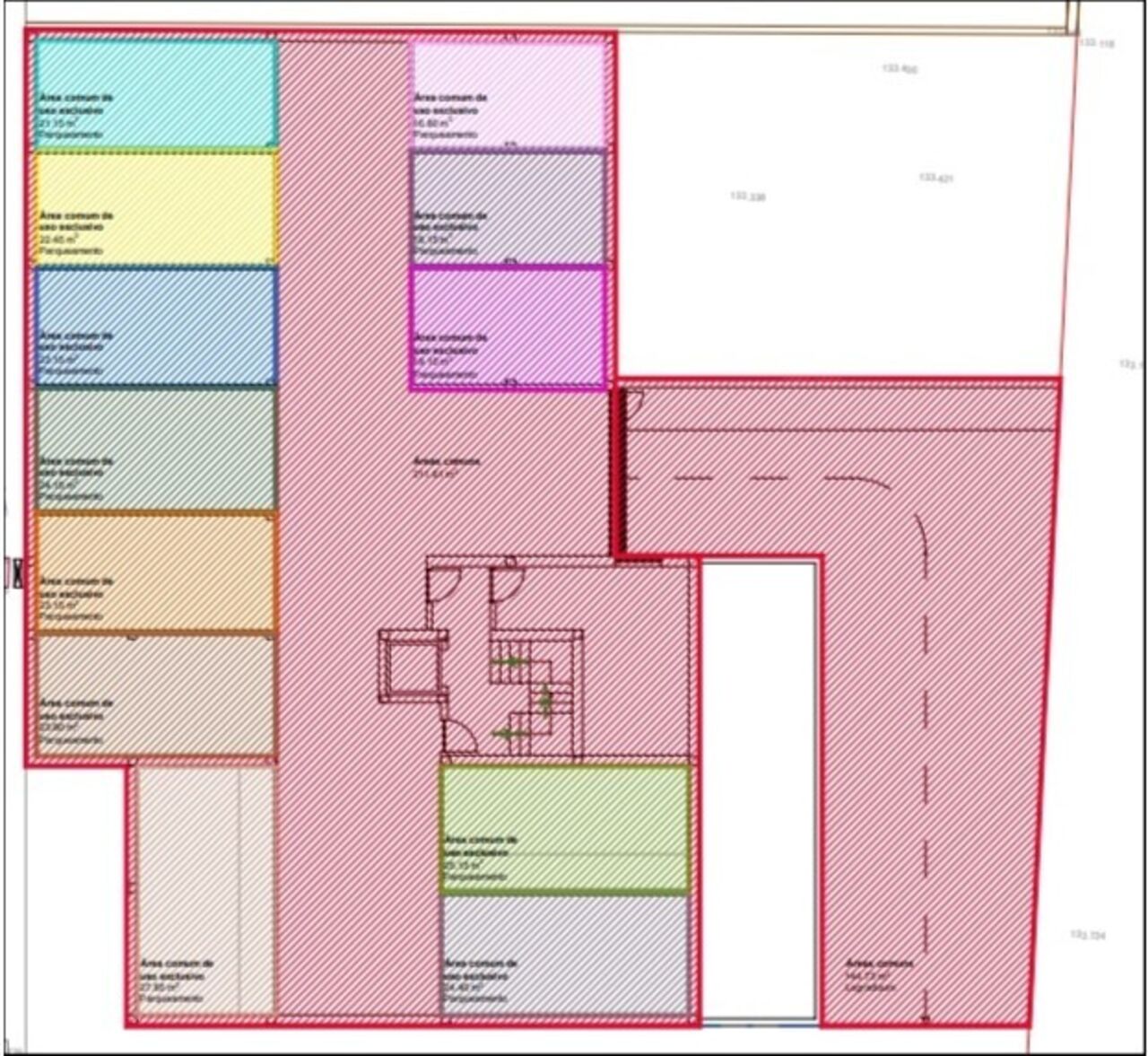Click the 24.40 m² parking space label
1148x1056 pixels.
(x=480, y=980)
